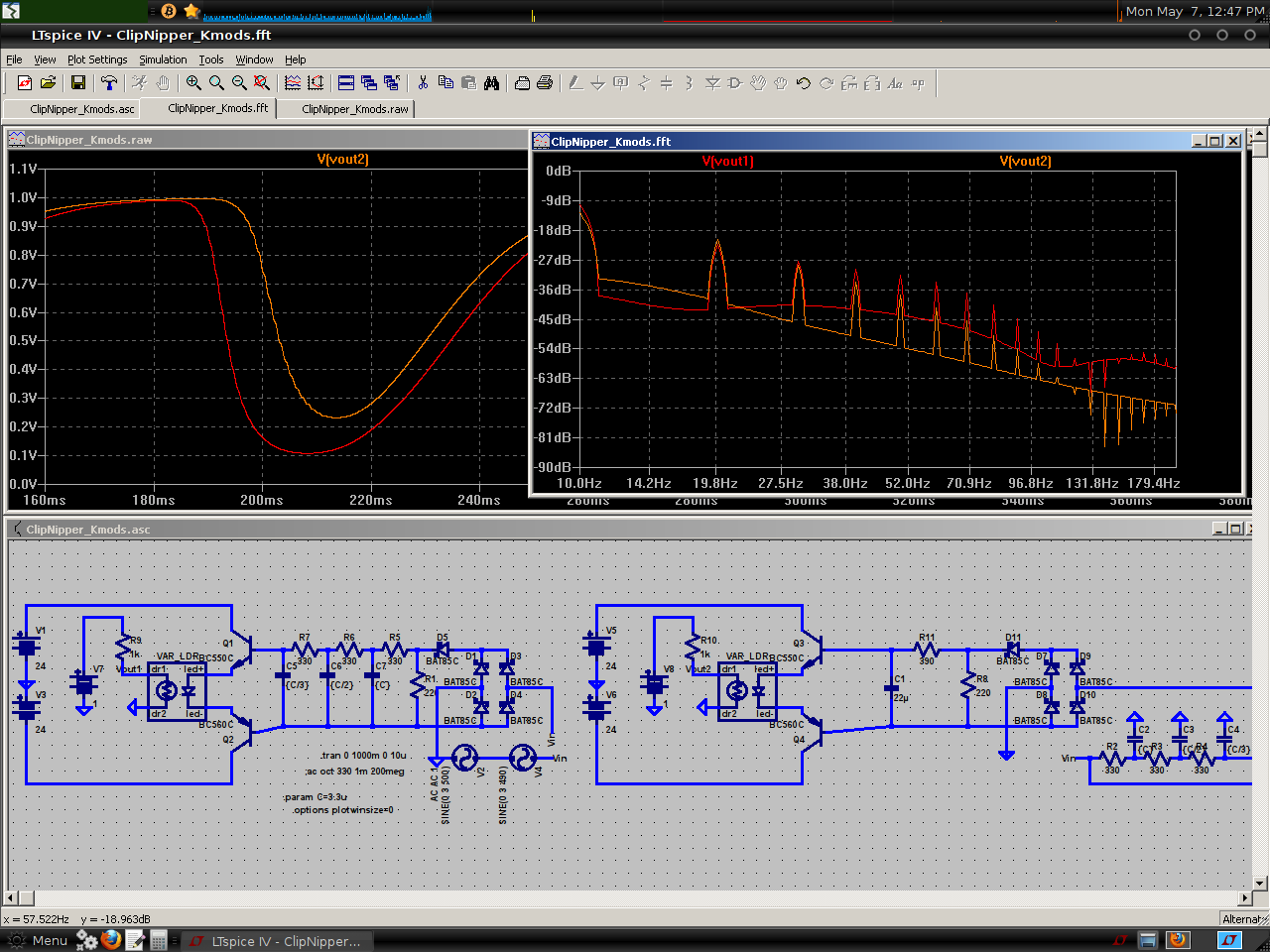Select the Pan magnifier icon
This screenshot has width=1270, height=952.
216,83
